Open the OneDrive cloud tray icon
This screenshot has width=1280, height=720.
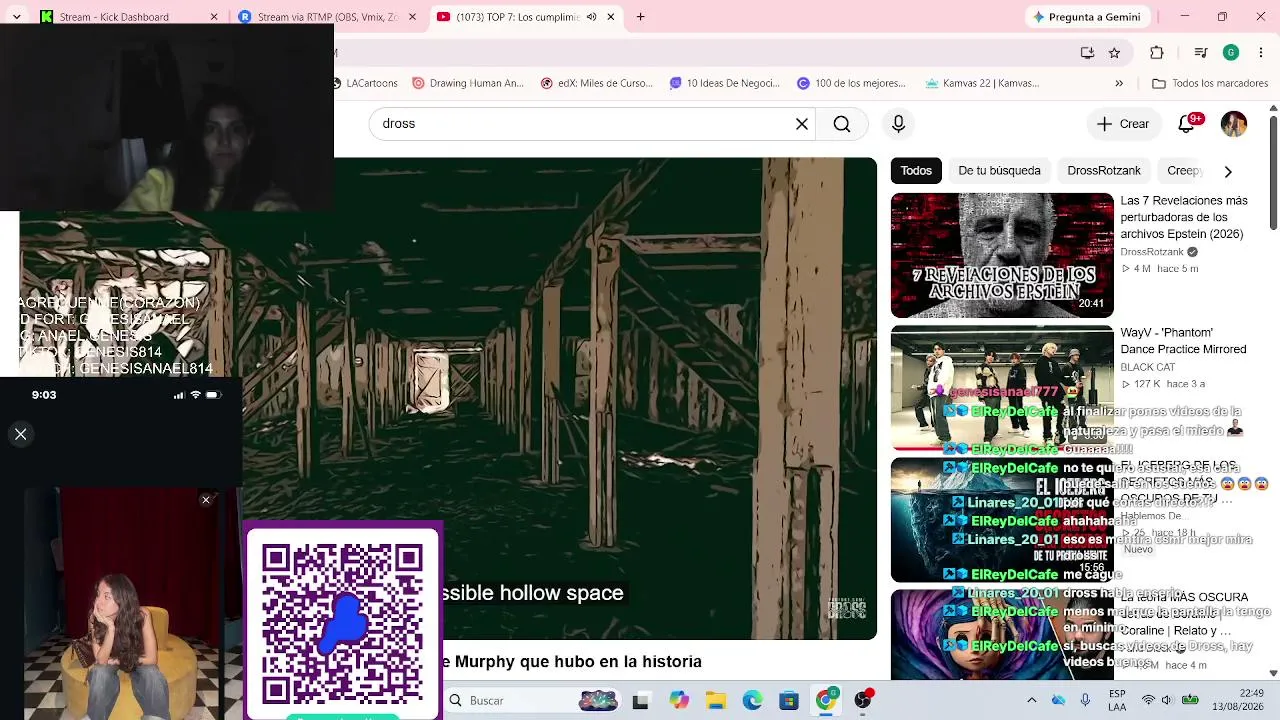[1058, 700]
